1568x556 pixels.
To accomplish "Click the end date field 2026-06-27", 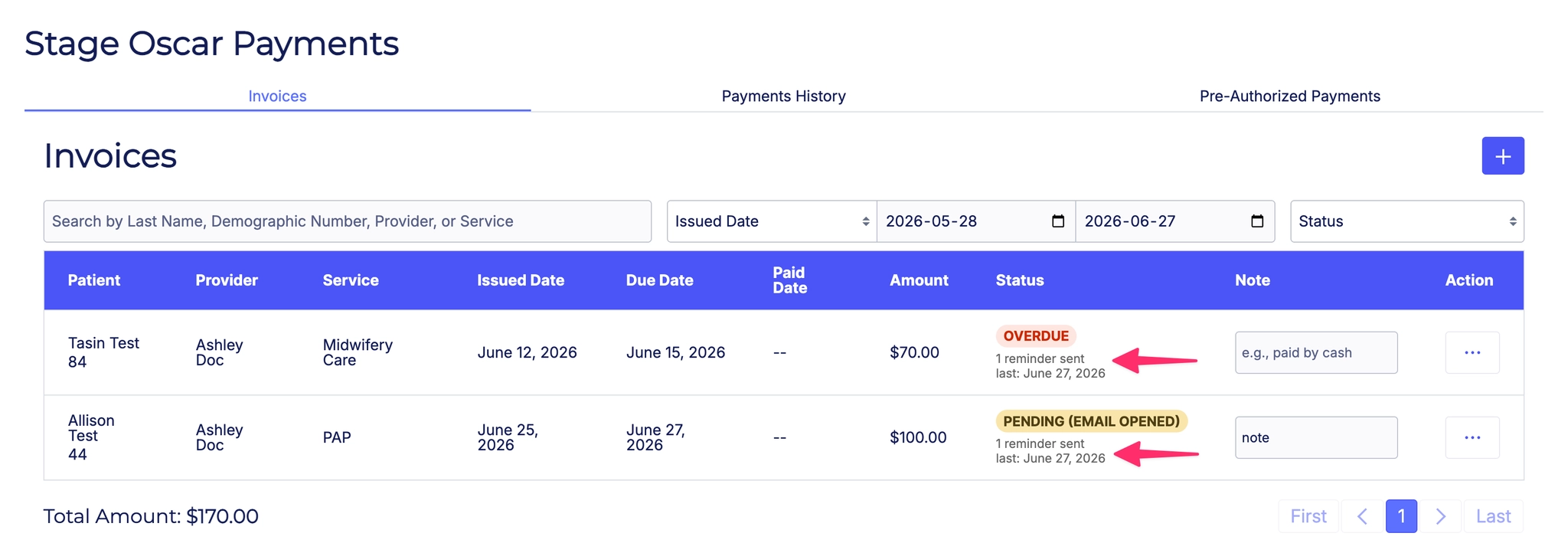I will coord(1175,221).
